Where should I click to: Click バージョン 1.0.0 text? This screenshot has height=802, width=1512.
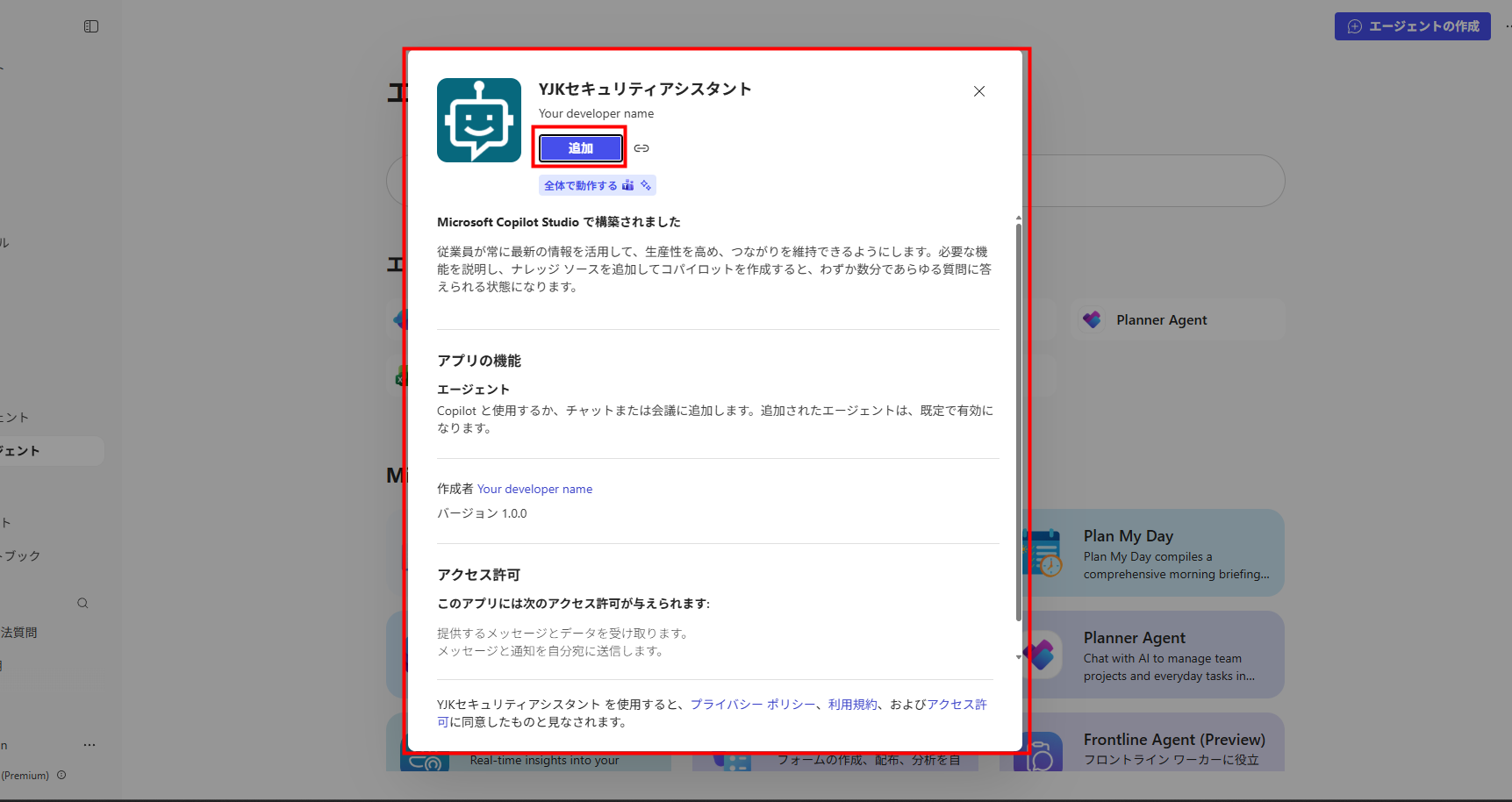[482, 513]
